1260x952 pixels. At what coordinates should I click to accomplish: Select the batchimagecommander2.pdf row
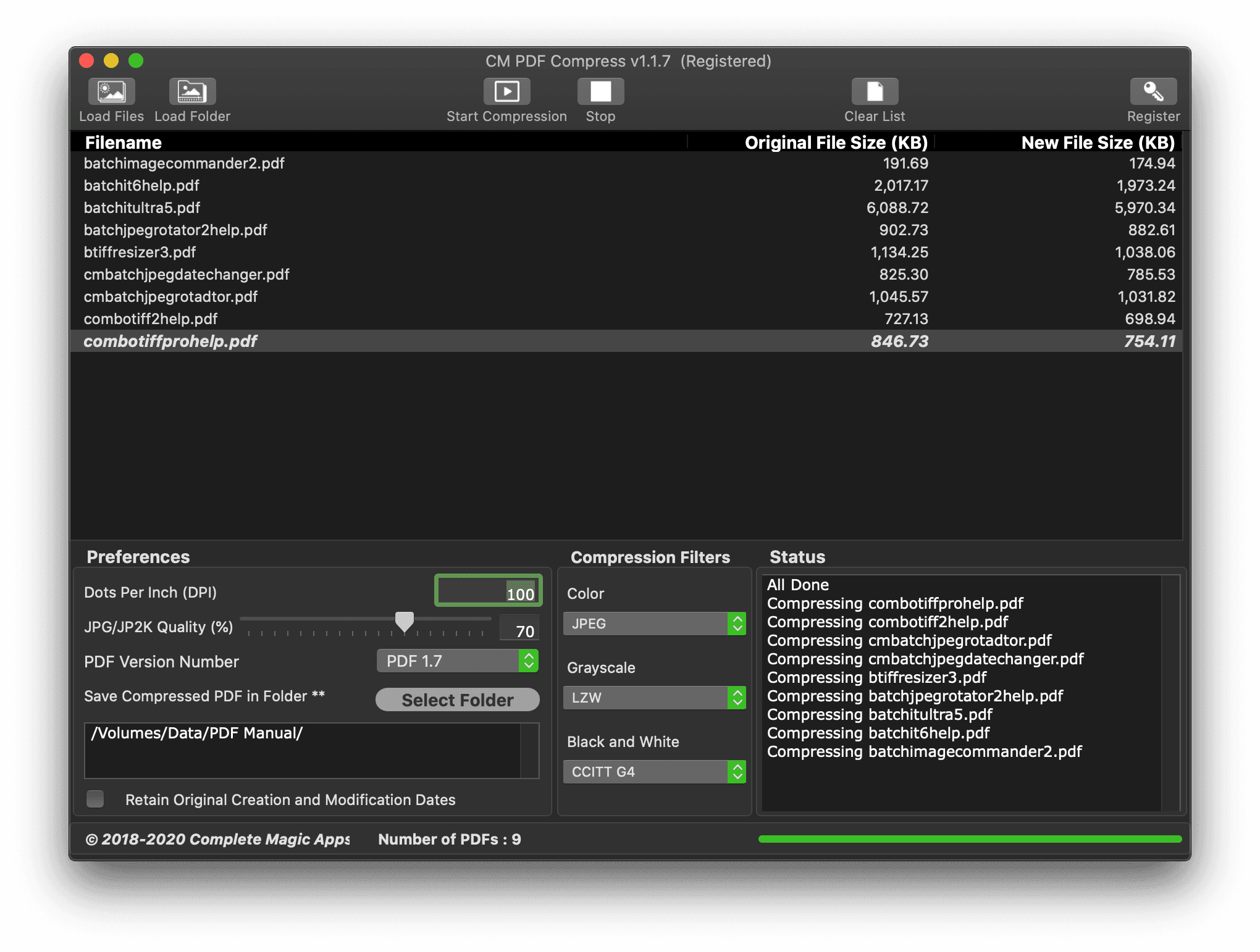point(626,163)
